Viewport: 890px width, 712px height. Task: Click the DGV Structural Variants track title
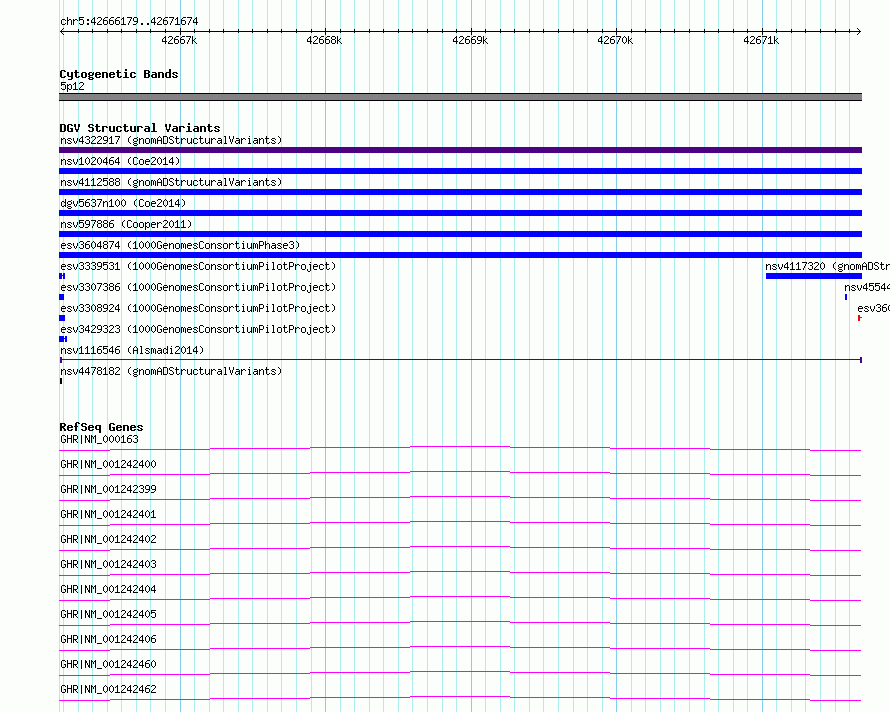(140, 128)
